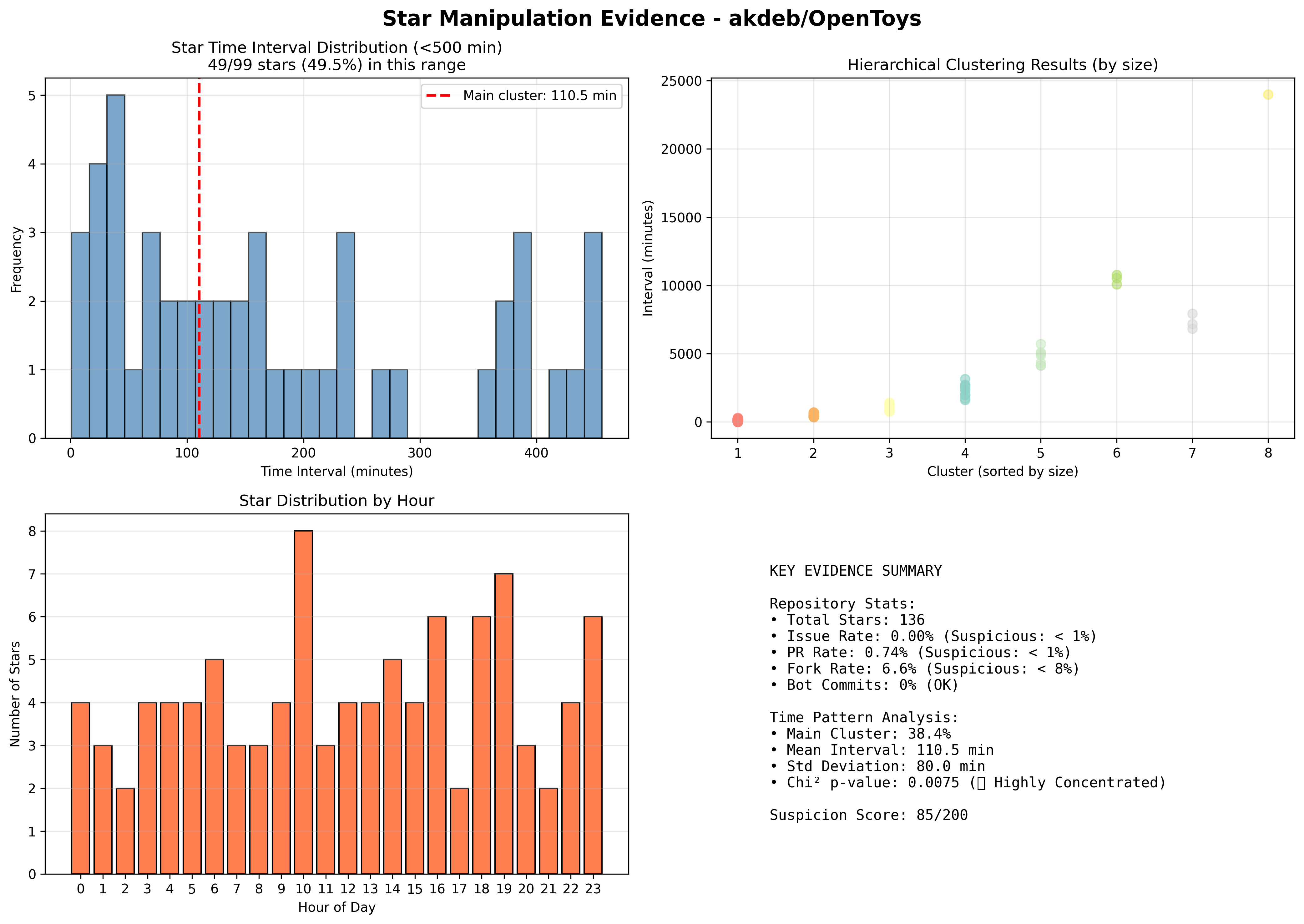Click the hour 23 bar in hourly chart
1304x924 pixels.
pyautogui.click(x=593, y=745)
